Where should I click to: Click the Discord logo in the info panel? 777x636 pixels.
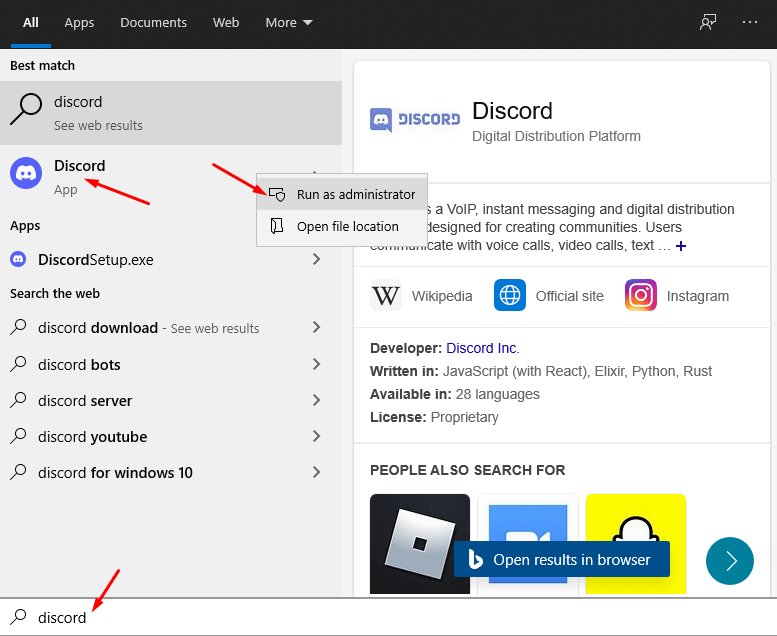415,119
